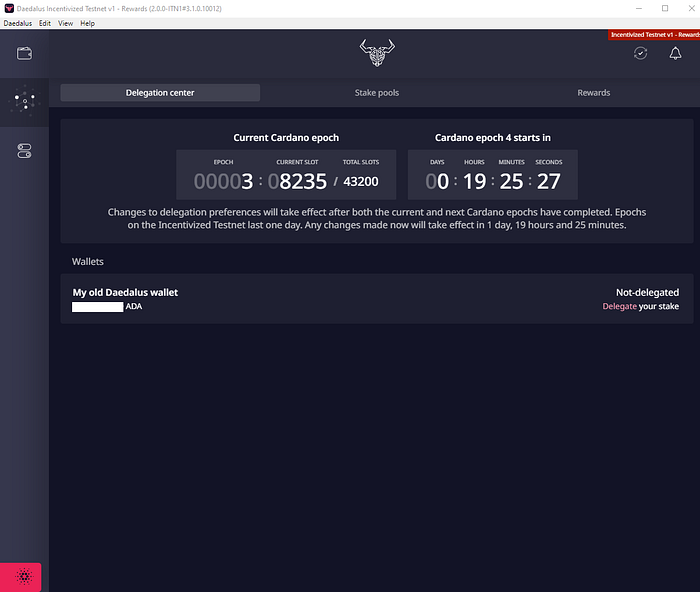Click the node sync status checkmark icon
This screenshot has height=592, width=700.
(640, 54)
